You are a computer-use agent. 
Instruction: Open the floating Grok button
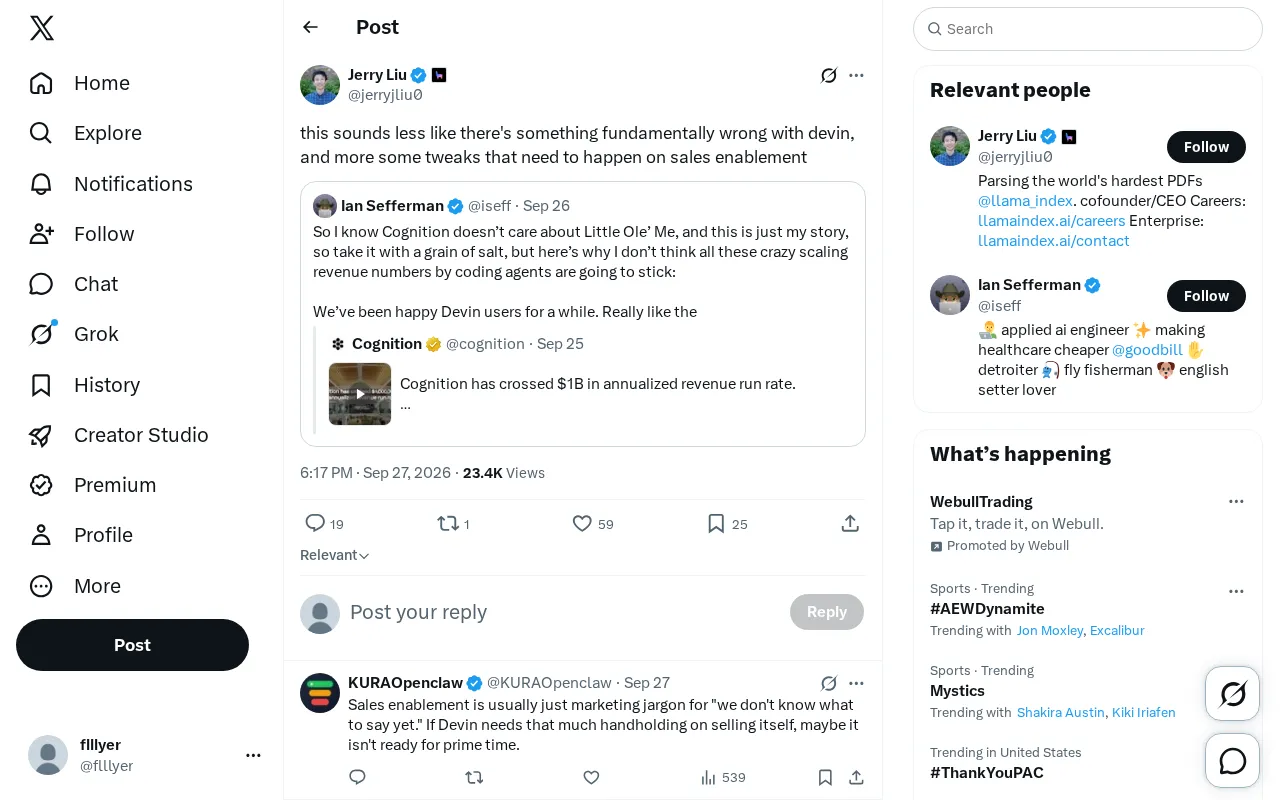tap(1233, 693)
